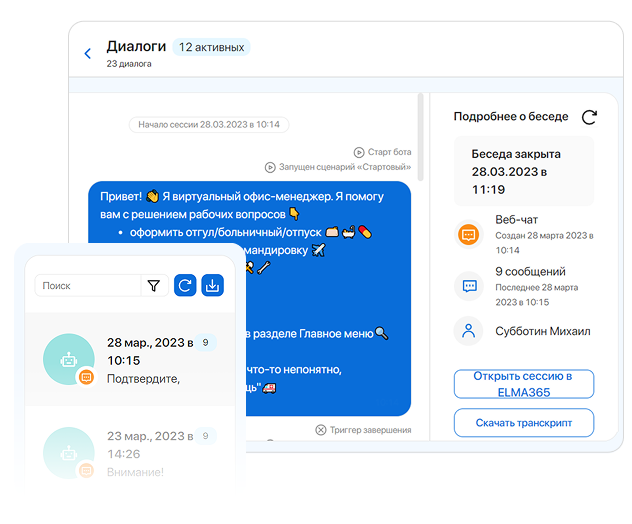632x524 pixels.
Task: Focus the Поиск search field
Action: (x=88, y=286)
